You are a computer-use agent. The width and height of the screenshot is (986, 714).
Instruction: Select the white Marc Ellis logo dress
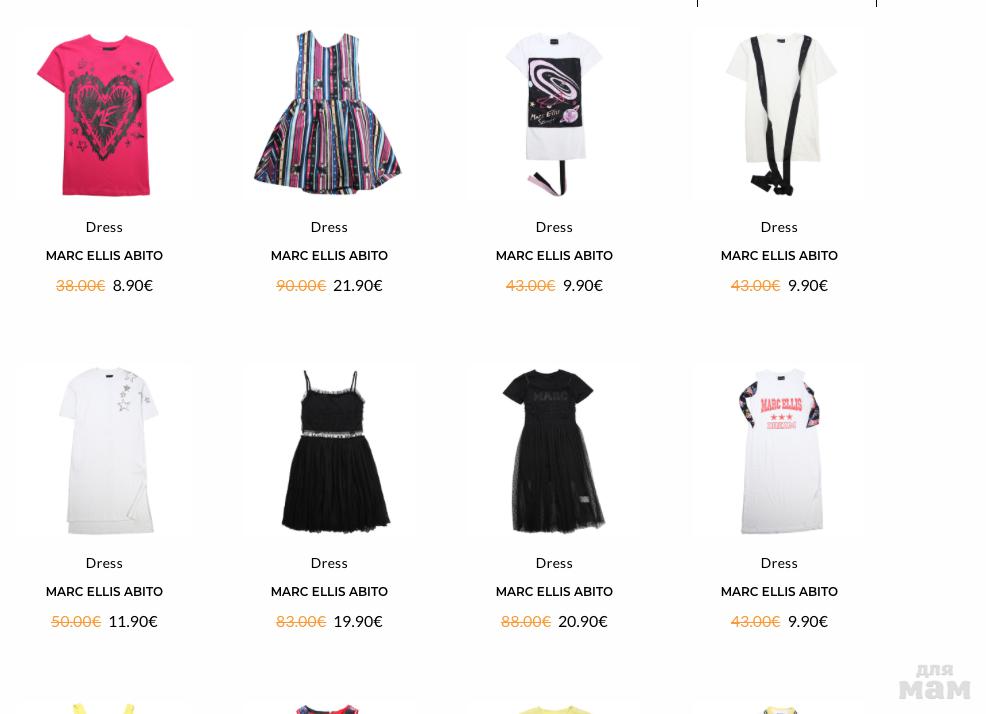point(780,451)
